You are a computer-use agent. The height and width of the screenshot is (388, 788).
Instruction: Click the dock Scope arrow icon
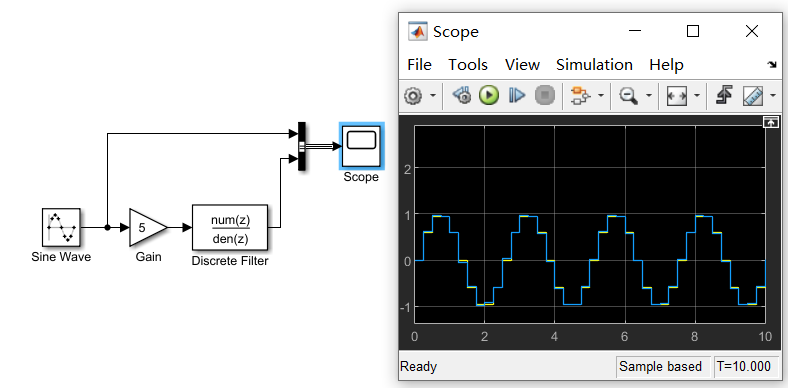click(x=771, y=64)
